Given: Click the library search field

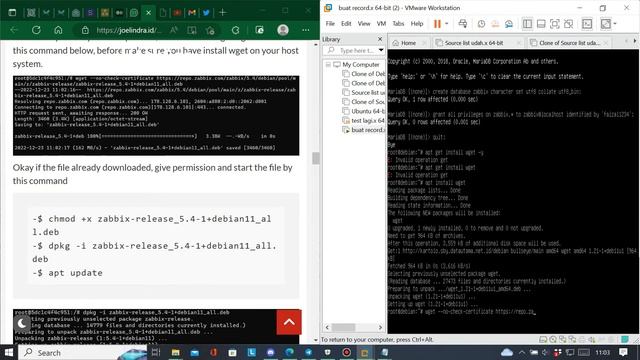Looking at the screenshot, I should coord(353,50).
